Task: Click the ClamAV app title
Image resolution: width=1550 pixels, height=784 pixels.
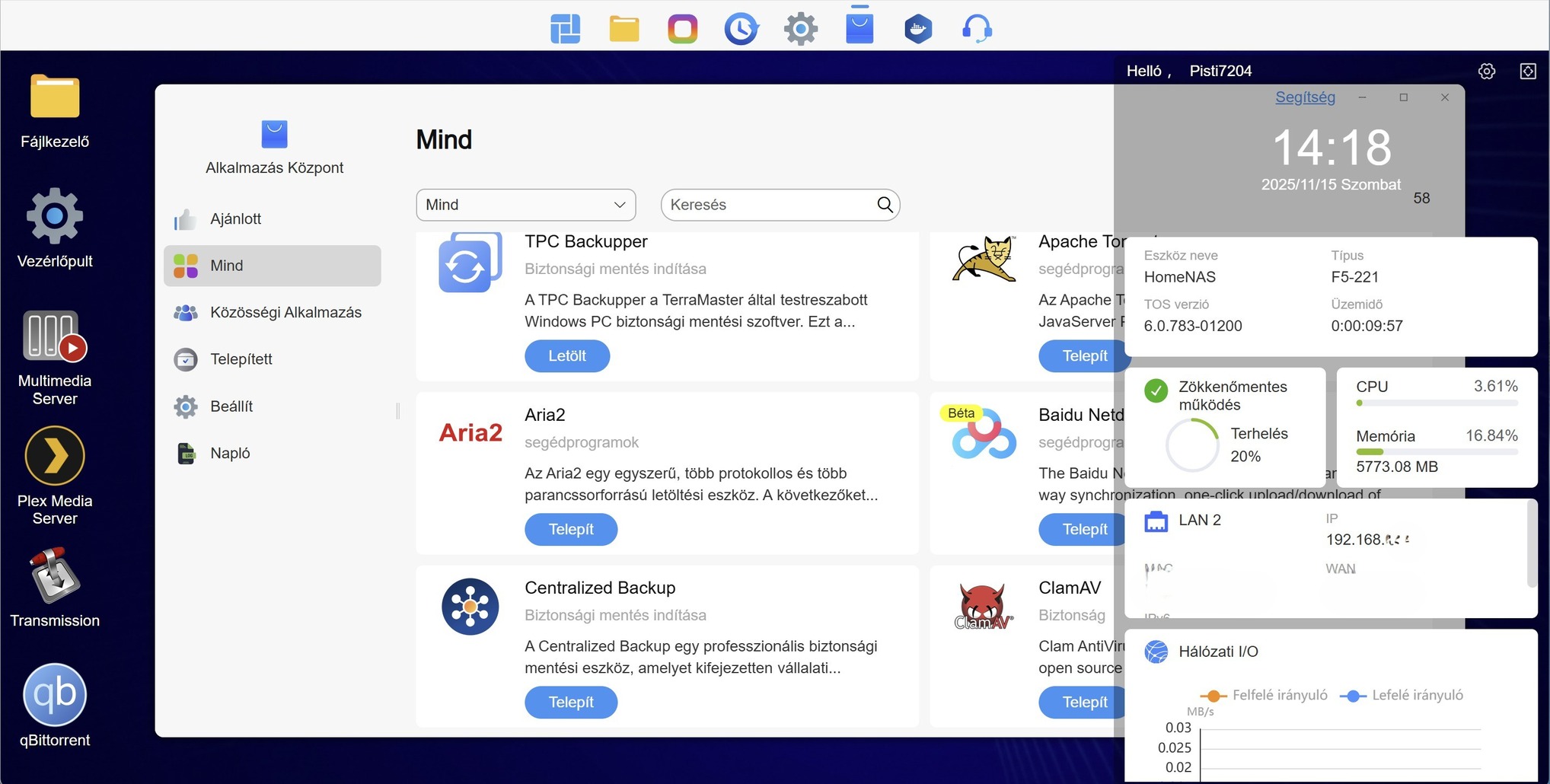Action: (1070, 588)
